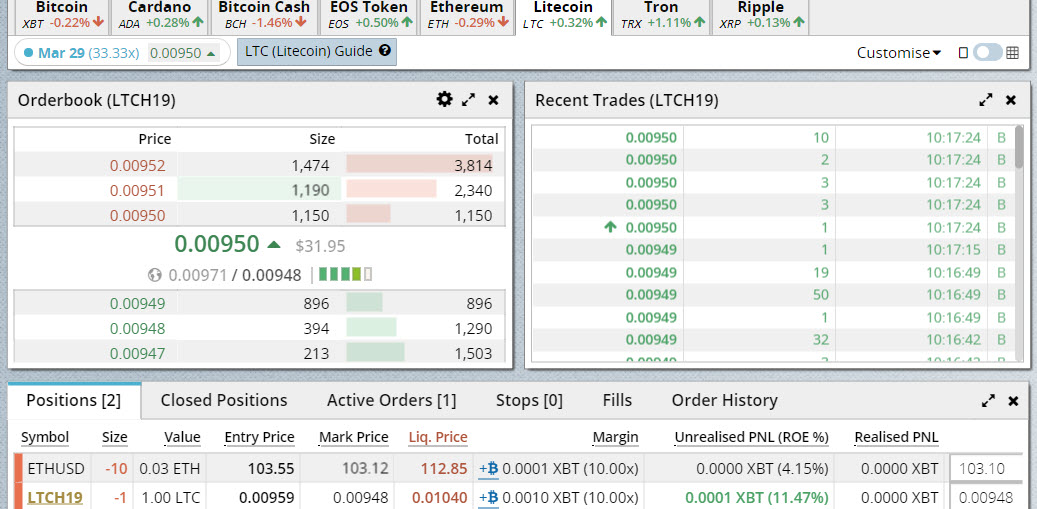Viewport: 1037px width, 509px height.
Task: Click ask price 0.00952 in Orderbook
Action: tap(138, 166)
